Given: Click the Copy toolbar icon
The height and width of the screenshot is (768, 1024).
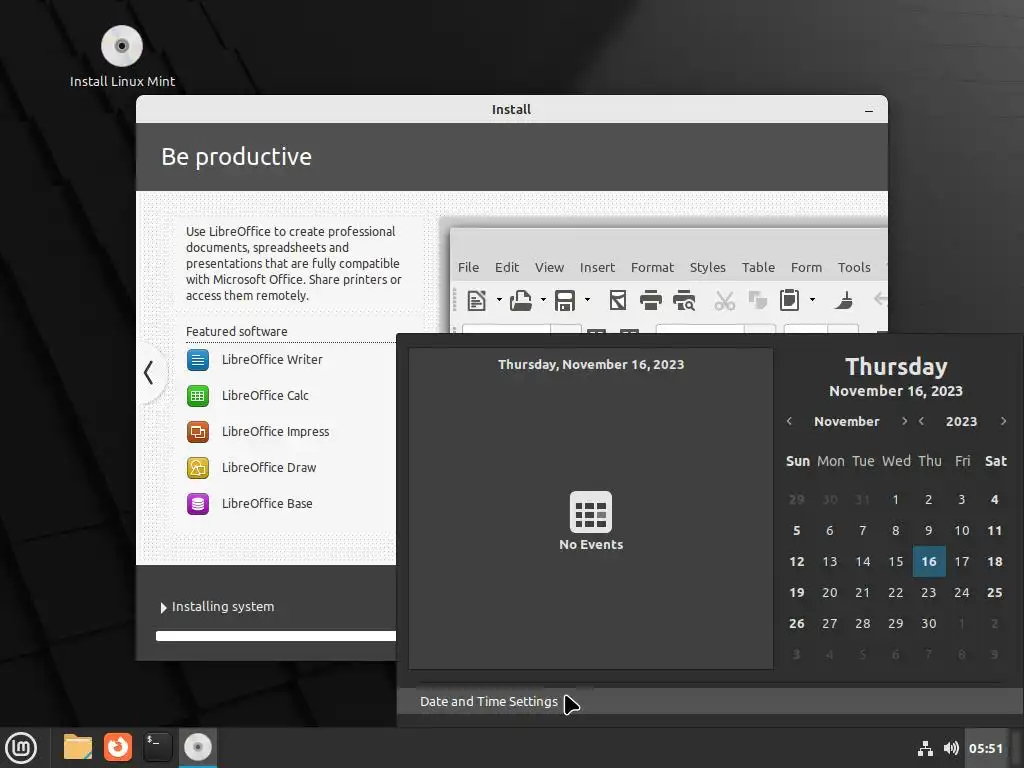Looking at the screenshot, I should point(757,300).
